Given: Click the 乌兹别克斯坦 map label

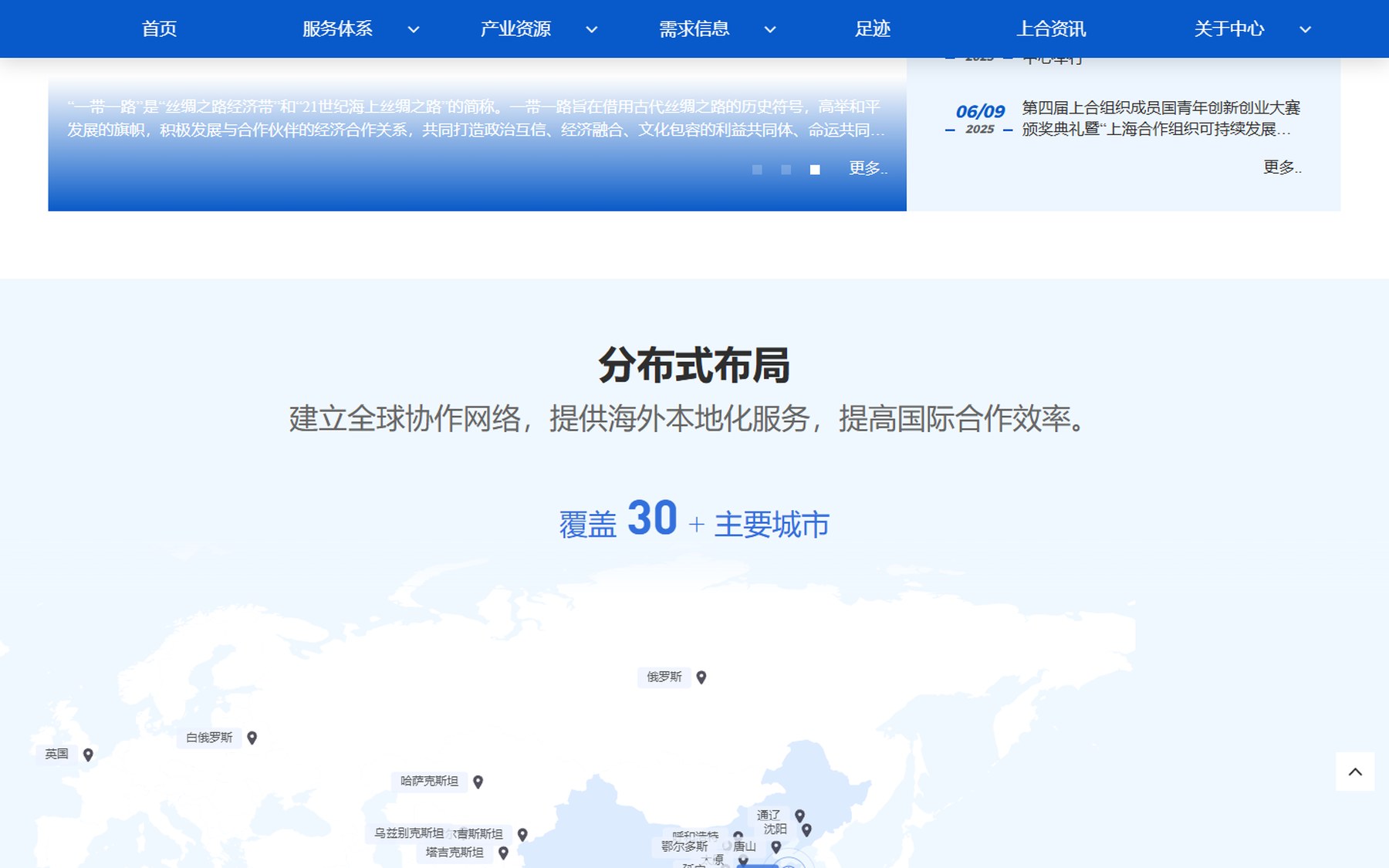Looking at the screenshot, I should click(x=408, y=833).
